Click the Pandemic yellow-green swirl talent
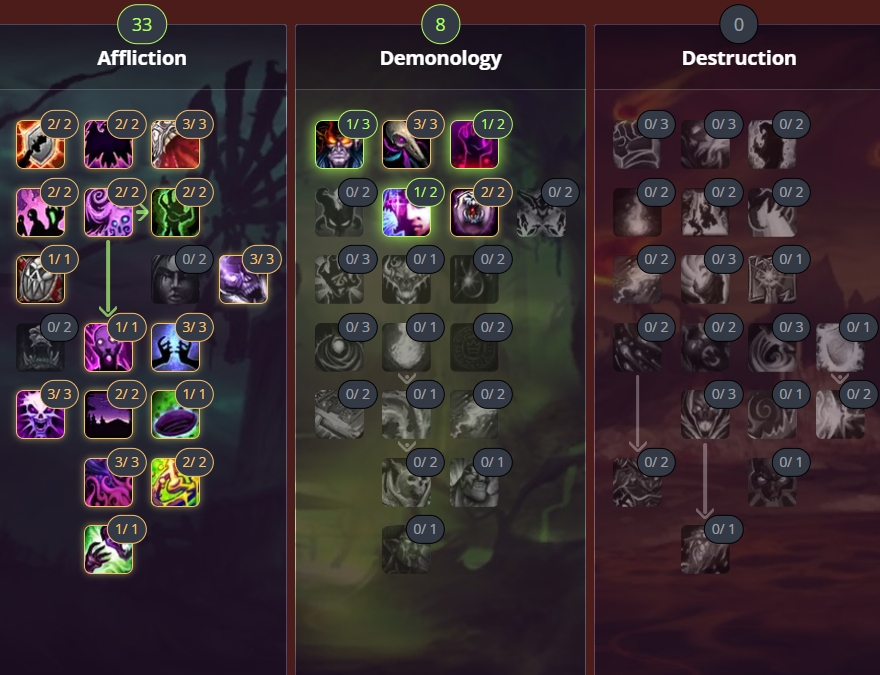Viewport: 880px width, 675px height. (x=176, y=483)
